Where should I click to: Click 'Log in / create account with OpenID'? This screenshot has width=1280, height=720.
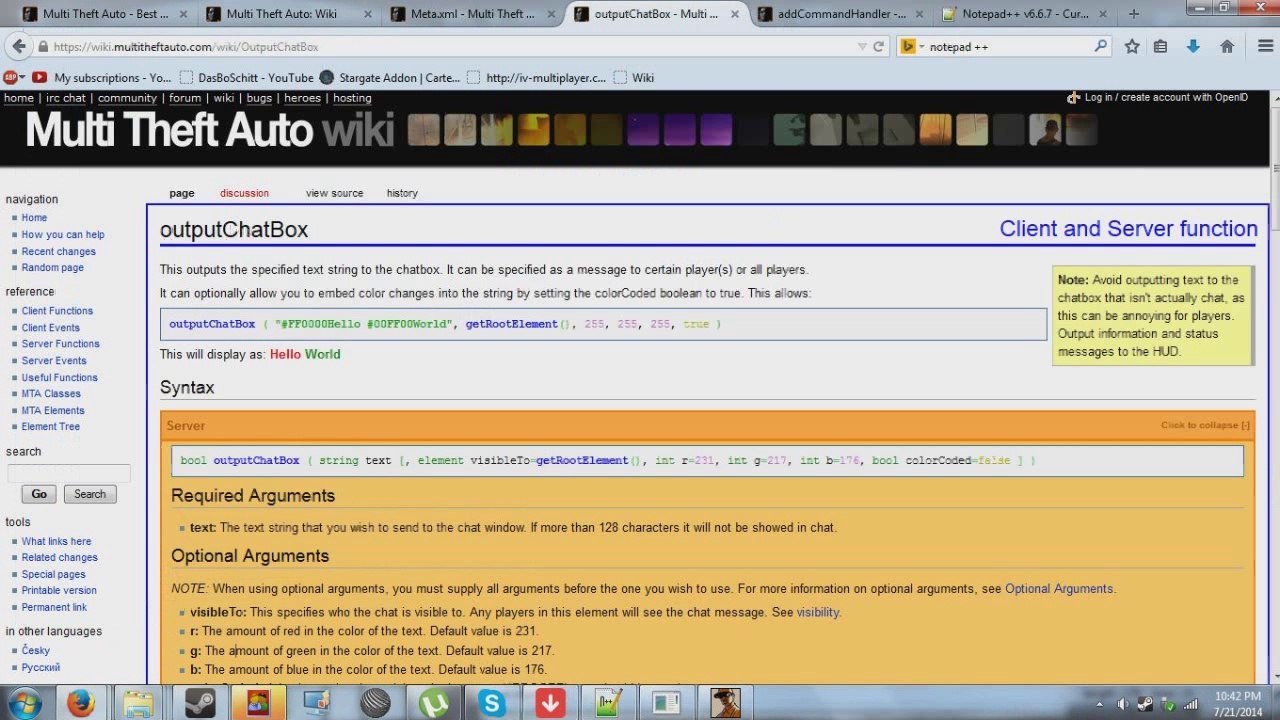(x=1166, y=97)
